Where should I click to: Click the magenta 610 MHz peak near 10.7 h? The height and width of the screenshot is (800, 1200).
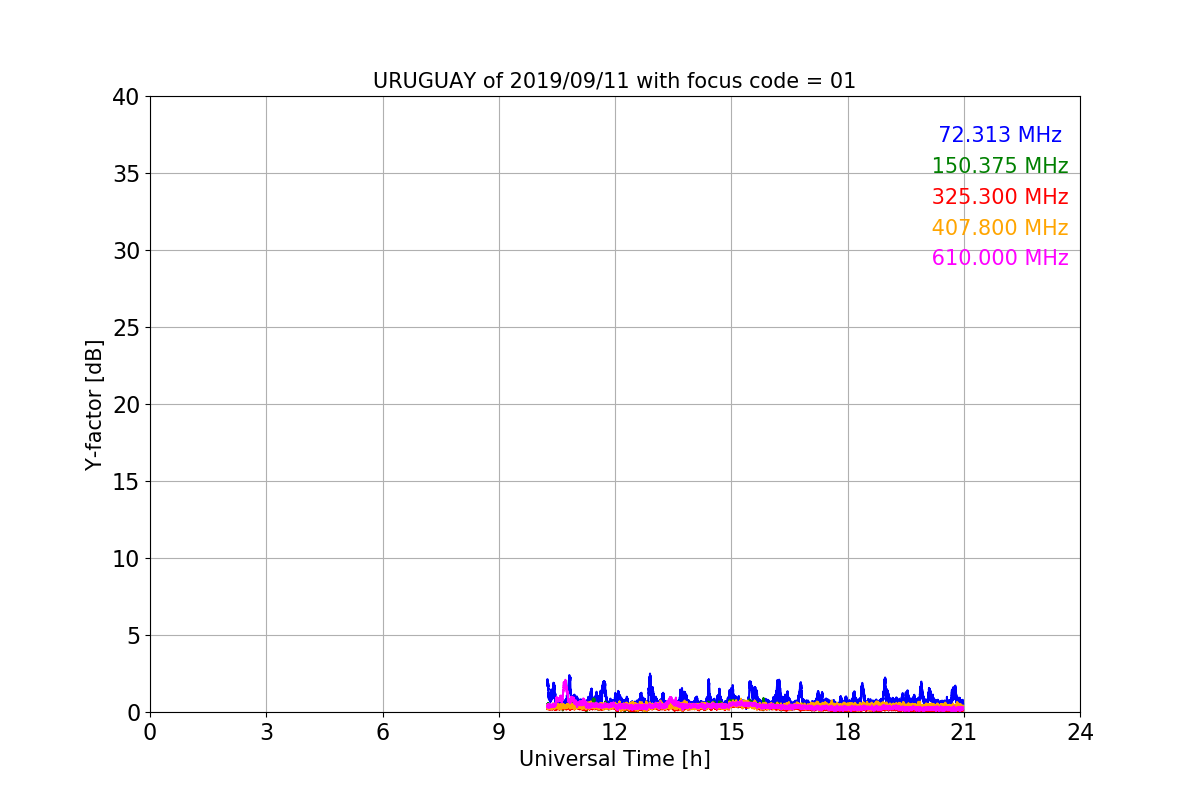tap(565, 689)
